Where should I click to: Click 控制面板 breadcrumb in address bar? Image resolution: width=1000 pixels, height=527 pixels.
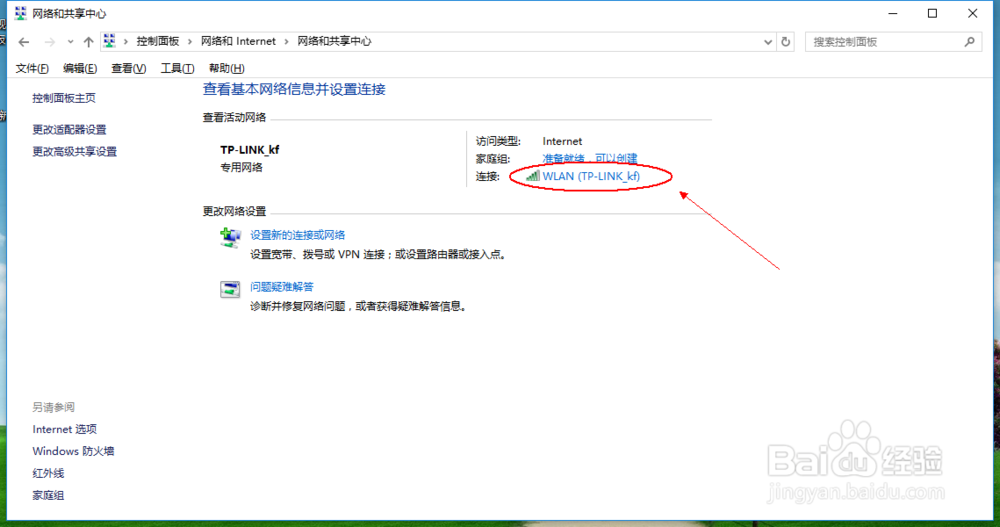point(158,41)
